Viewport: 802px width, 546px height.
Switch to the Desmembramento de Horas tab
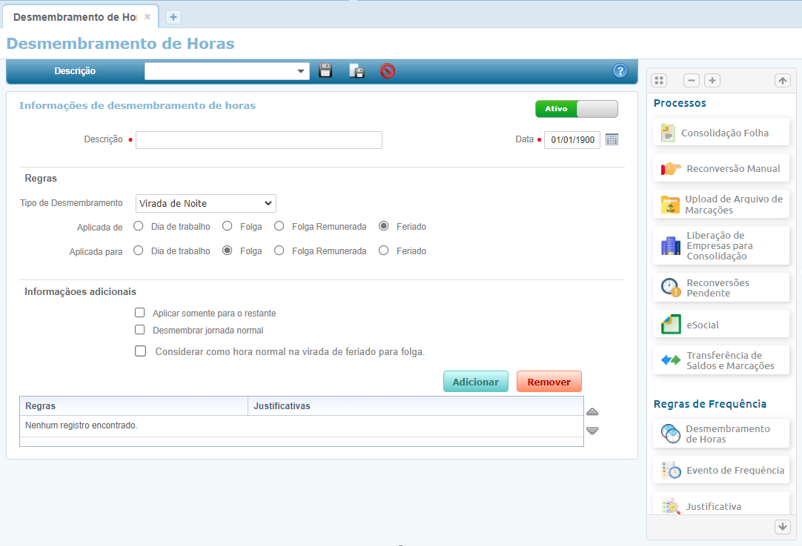74,17
